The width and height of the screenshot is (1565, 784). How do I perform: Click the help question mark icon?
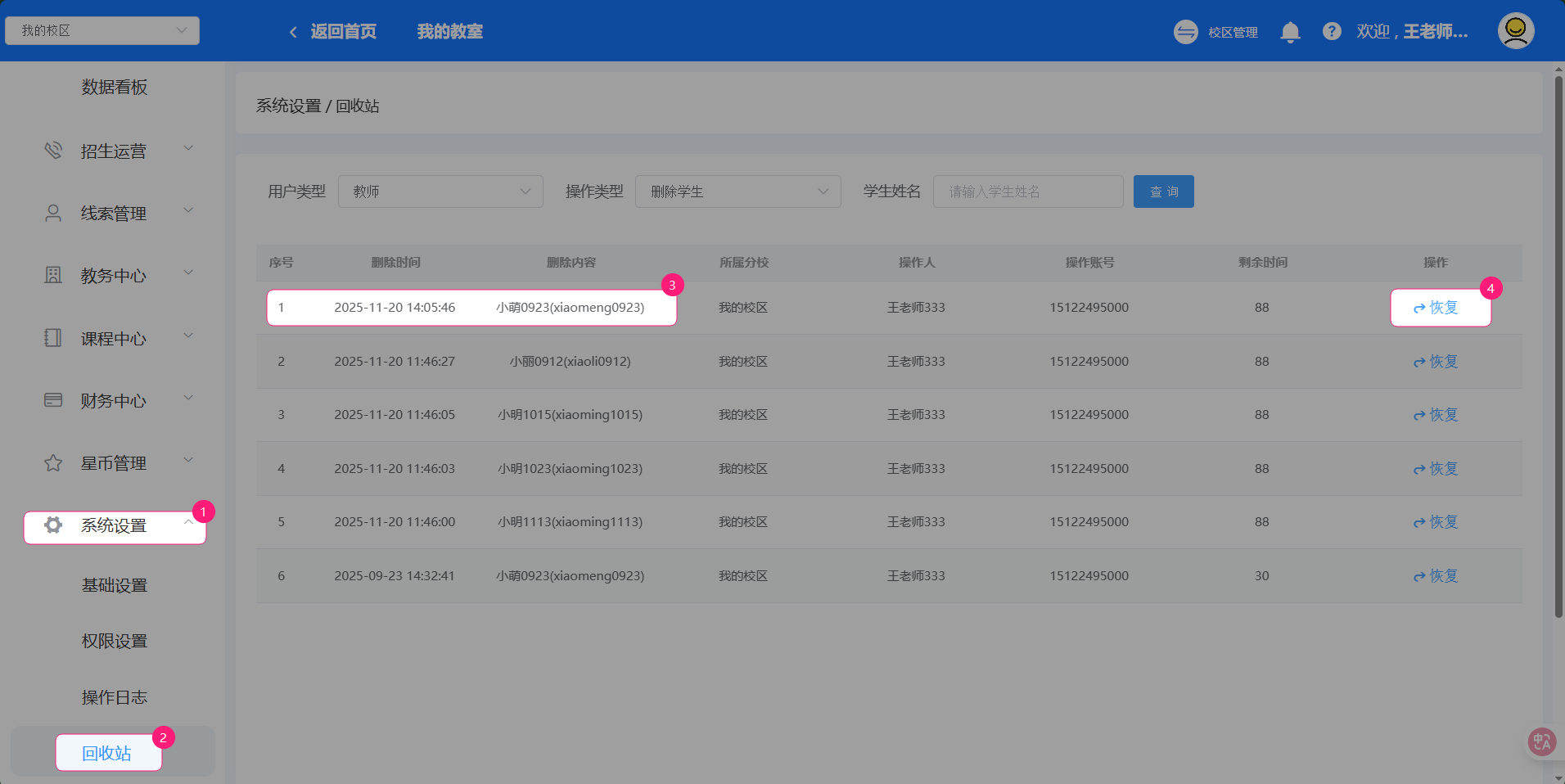(x=1332, y=31)
